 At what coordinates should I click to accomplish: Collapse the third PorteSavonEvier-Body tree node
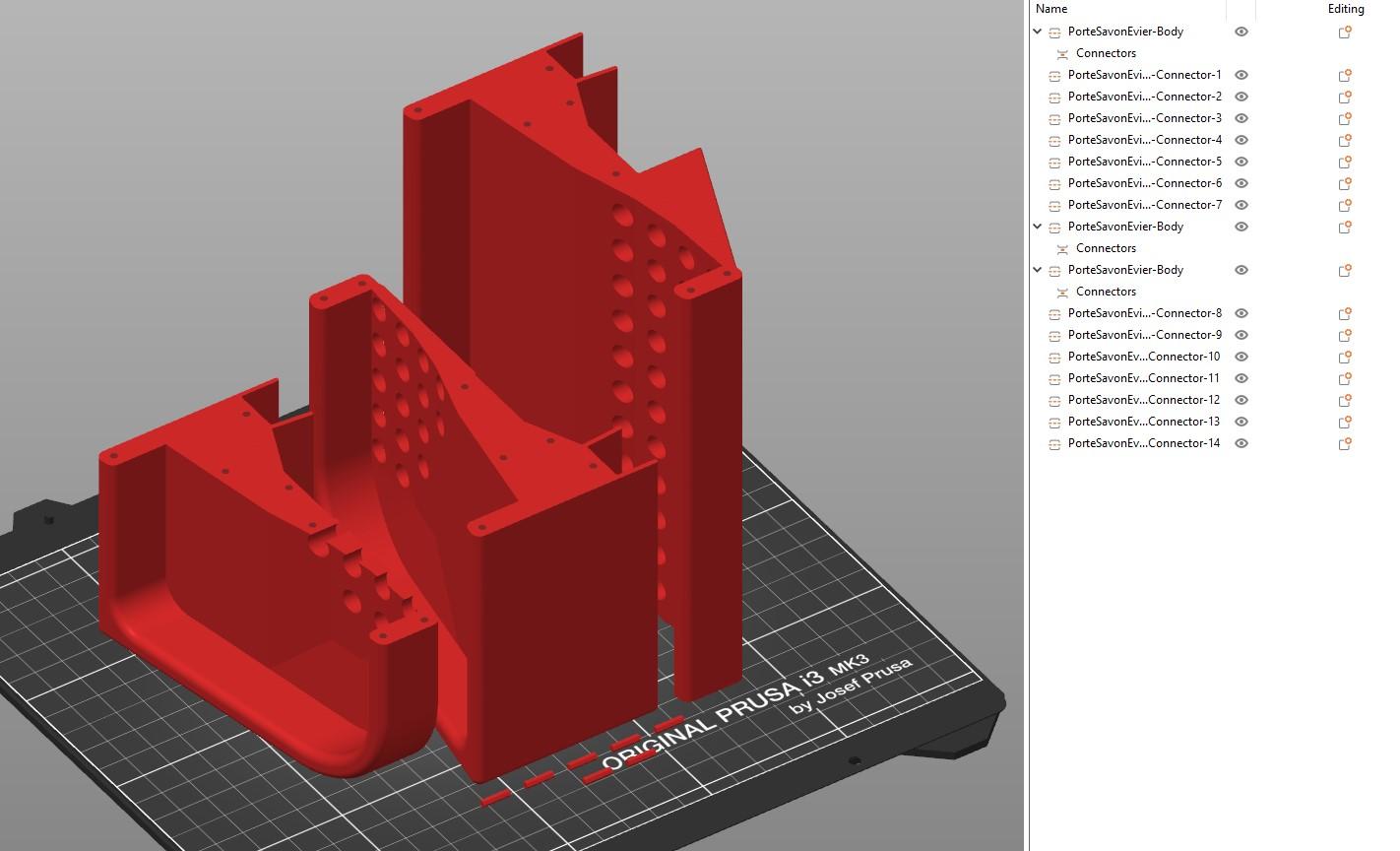point(1038,270)
